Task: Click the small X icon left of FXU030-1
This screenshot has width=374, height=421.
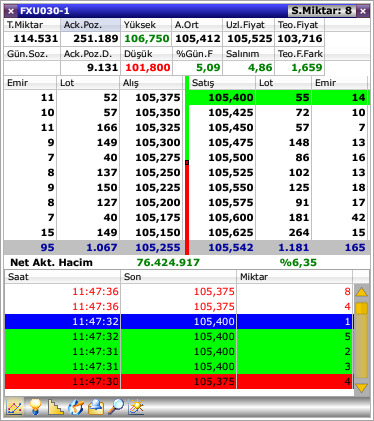Action: point(11,11)
